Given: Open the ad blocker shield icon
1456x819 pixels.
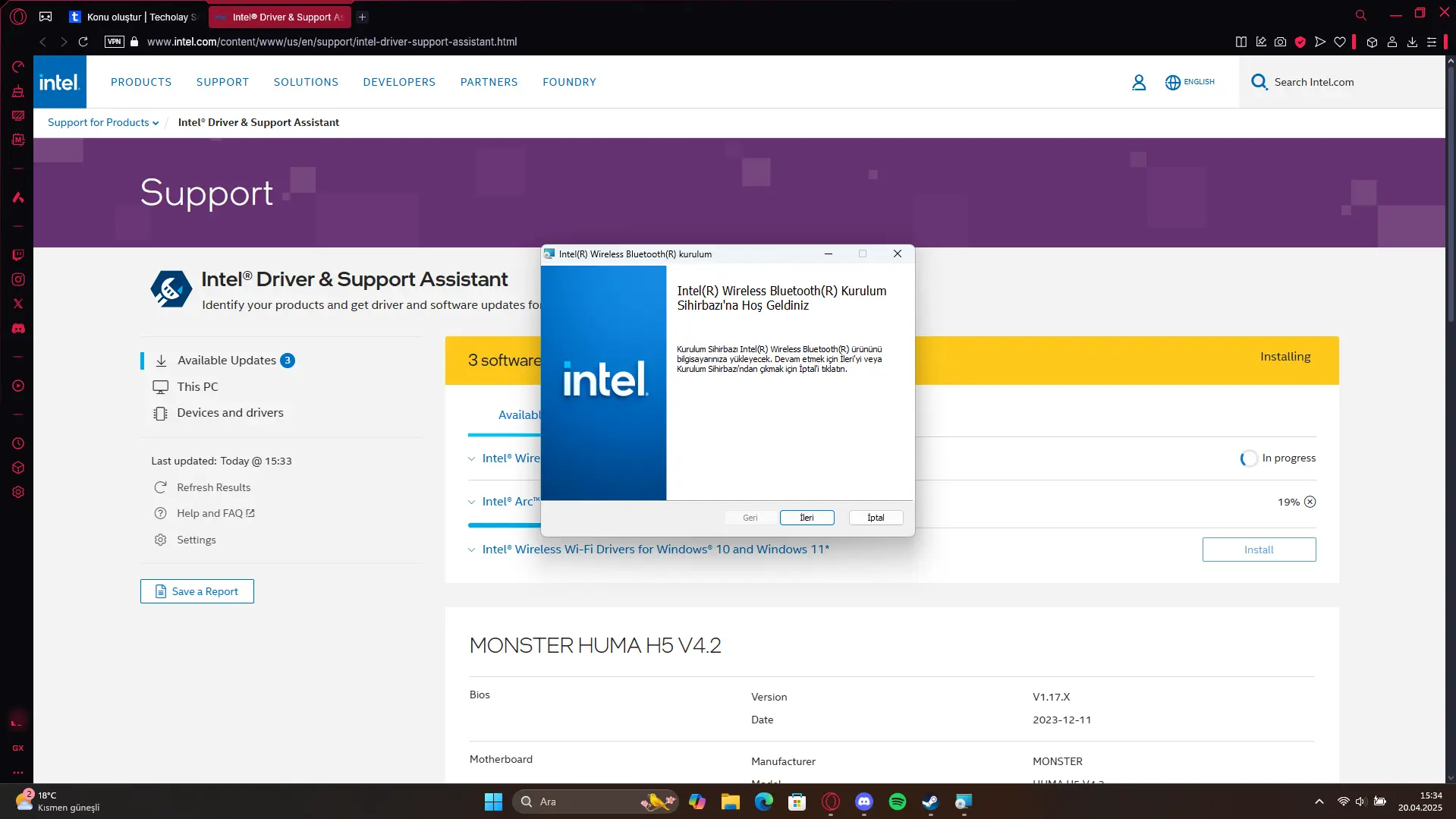Looking at the screenshot, I should 1300,42.
